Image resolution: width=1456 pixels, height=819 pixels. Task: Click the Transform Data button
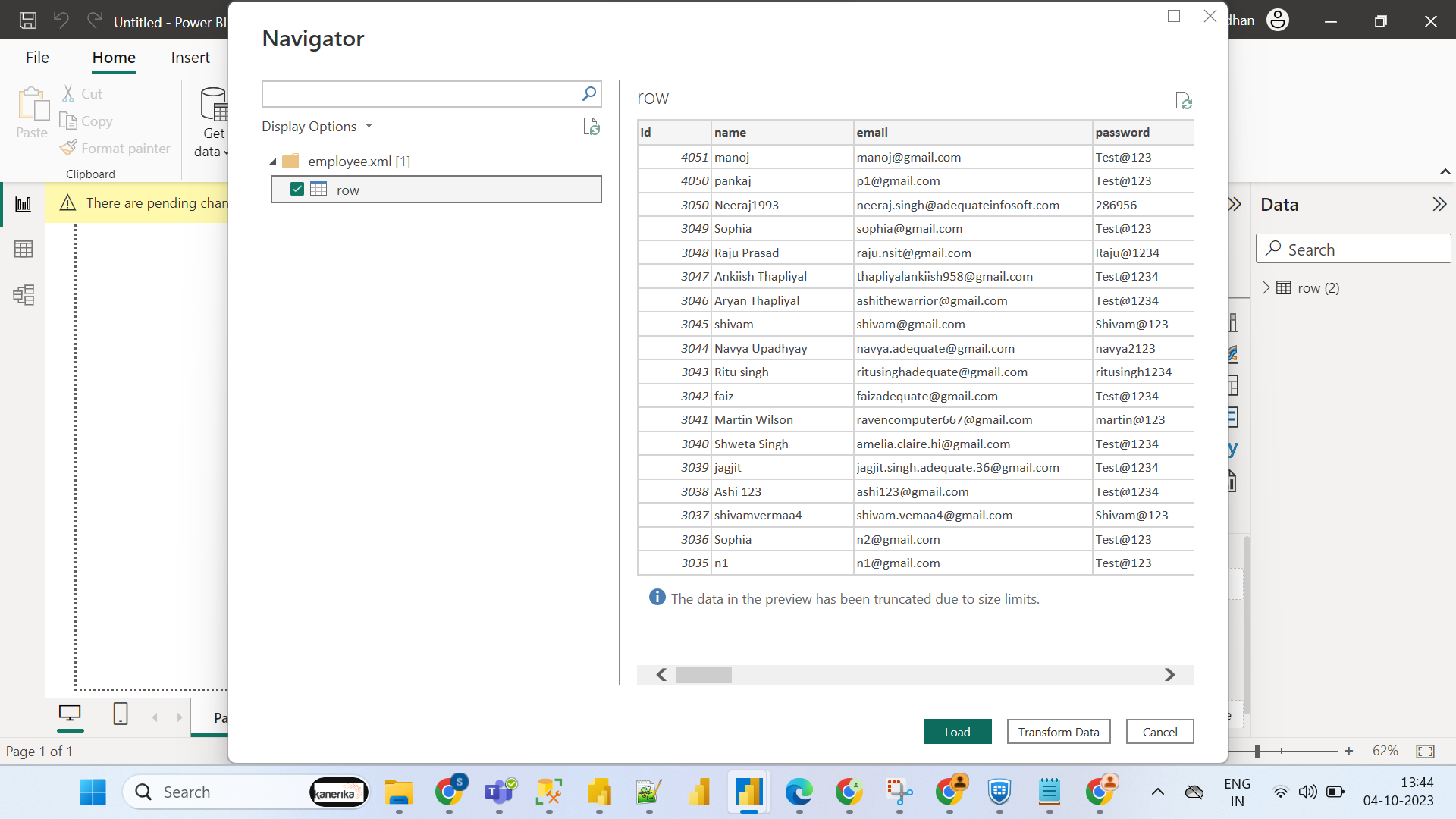point(1059,732)
